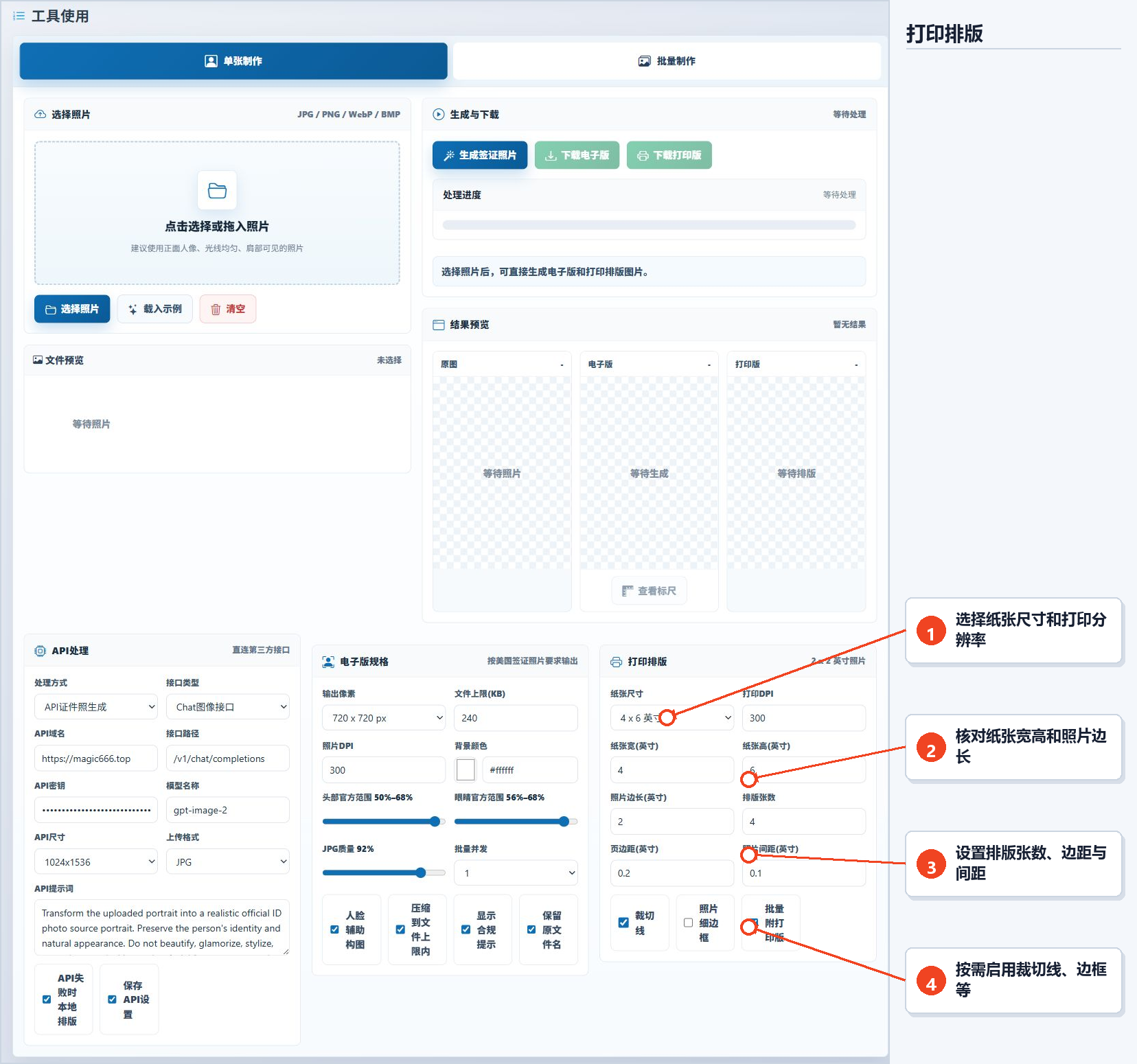Switch to 单张制作 tab

[x=233, y=61]
